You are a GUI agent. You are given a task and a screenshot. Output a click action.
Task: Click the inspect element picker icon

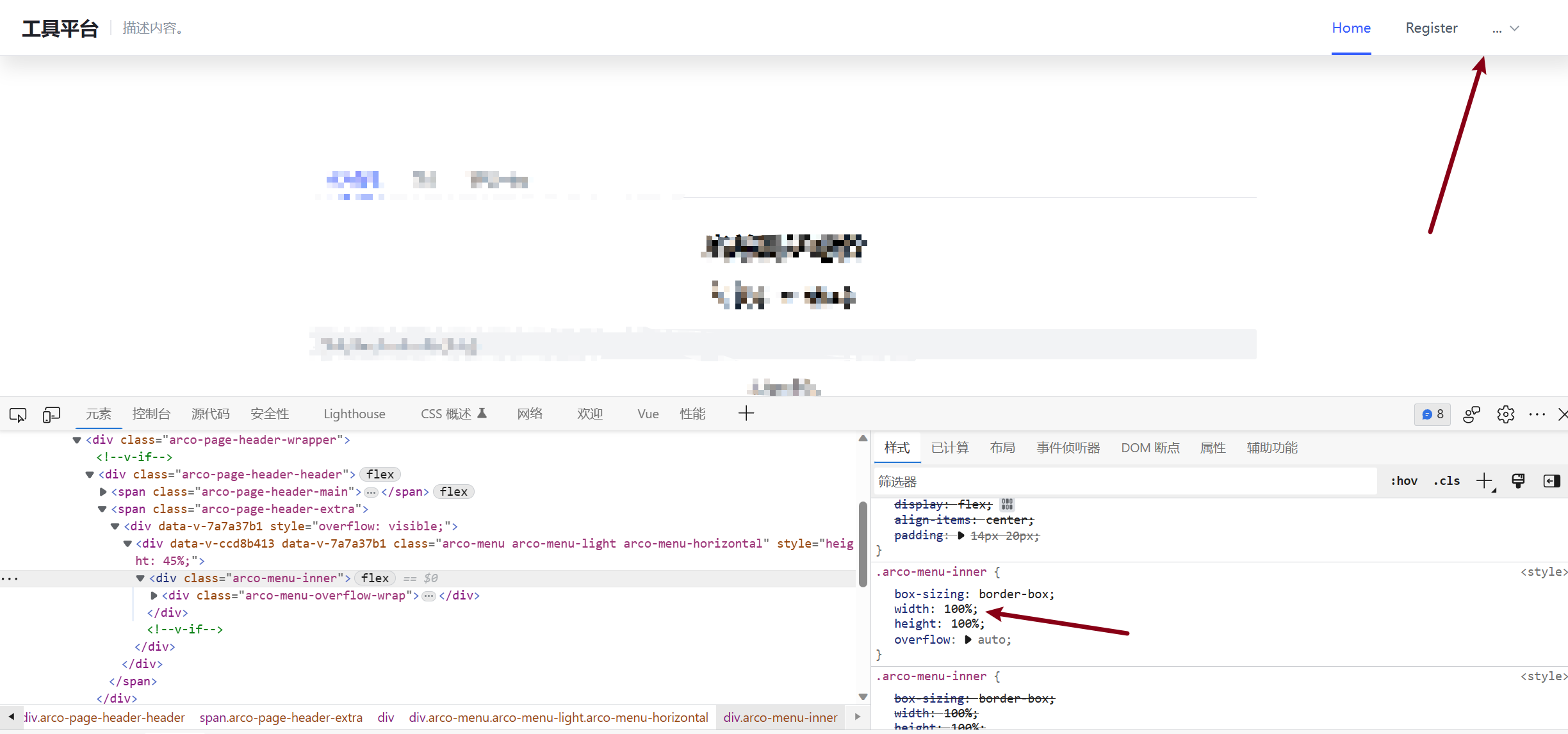point(18,414)
